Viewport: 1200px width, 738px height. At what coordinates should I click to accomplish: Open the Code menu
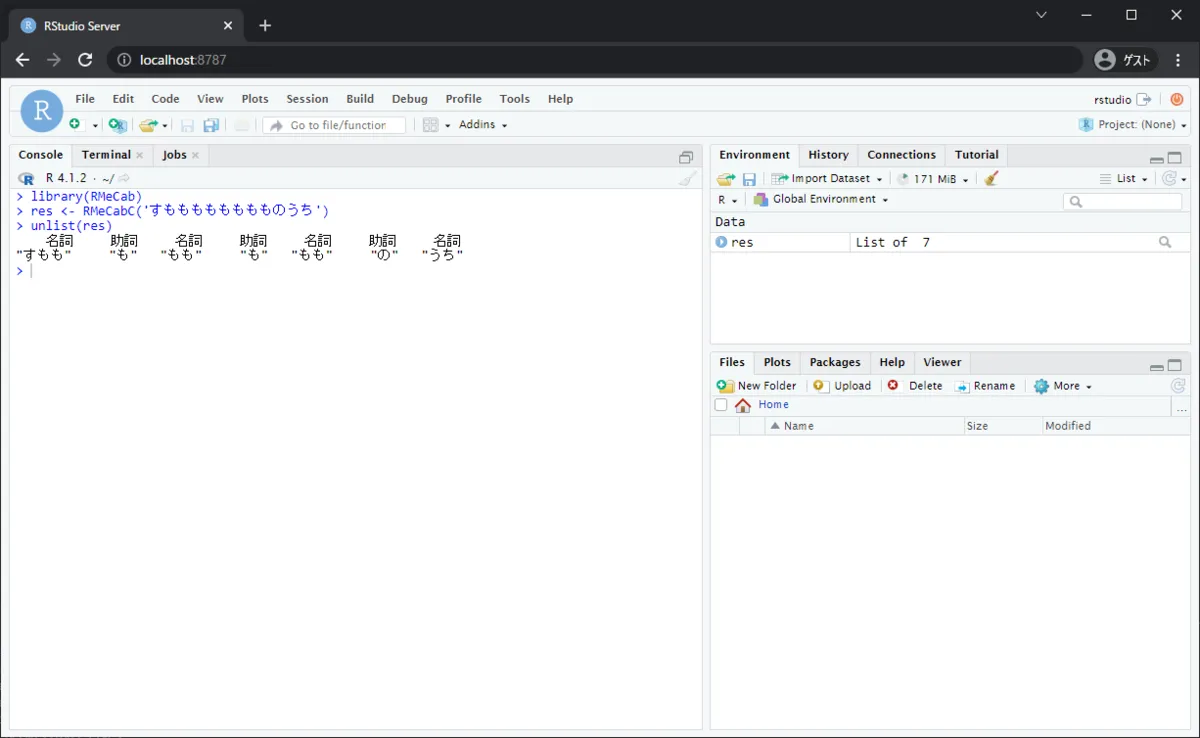pos(165,99)
